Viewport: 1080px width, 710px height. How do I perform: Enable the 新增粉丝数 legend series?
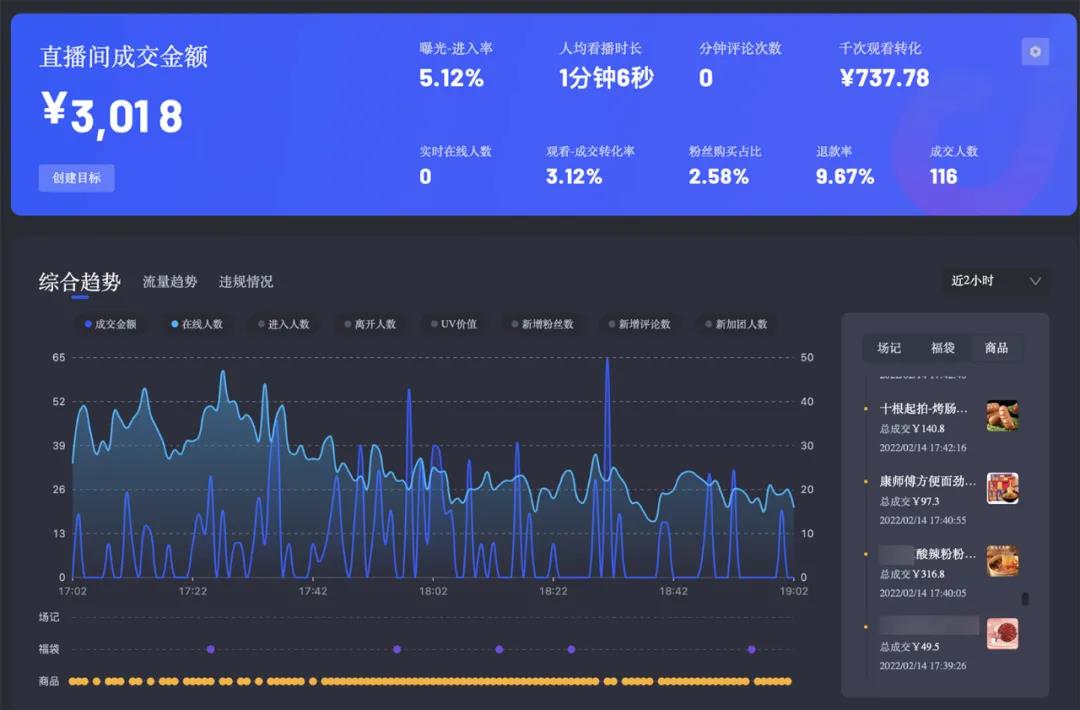(542, 324)
